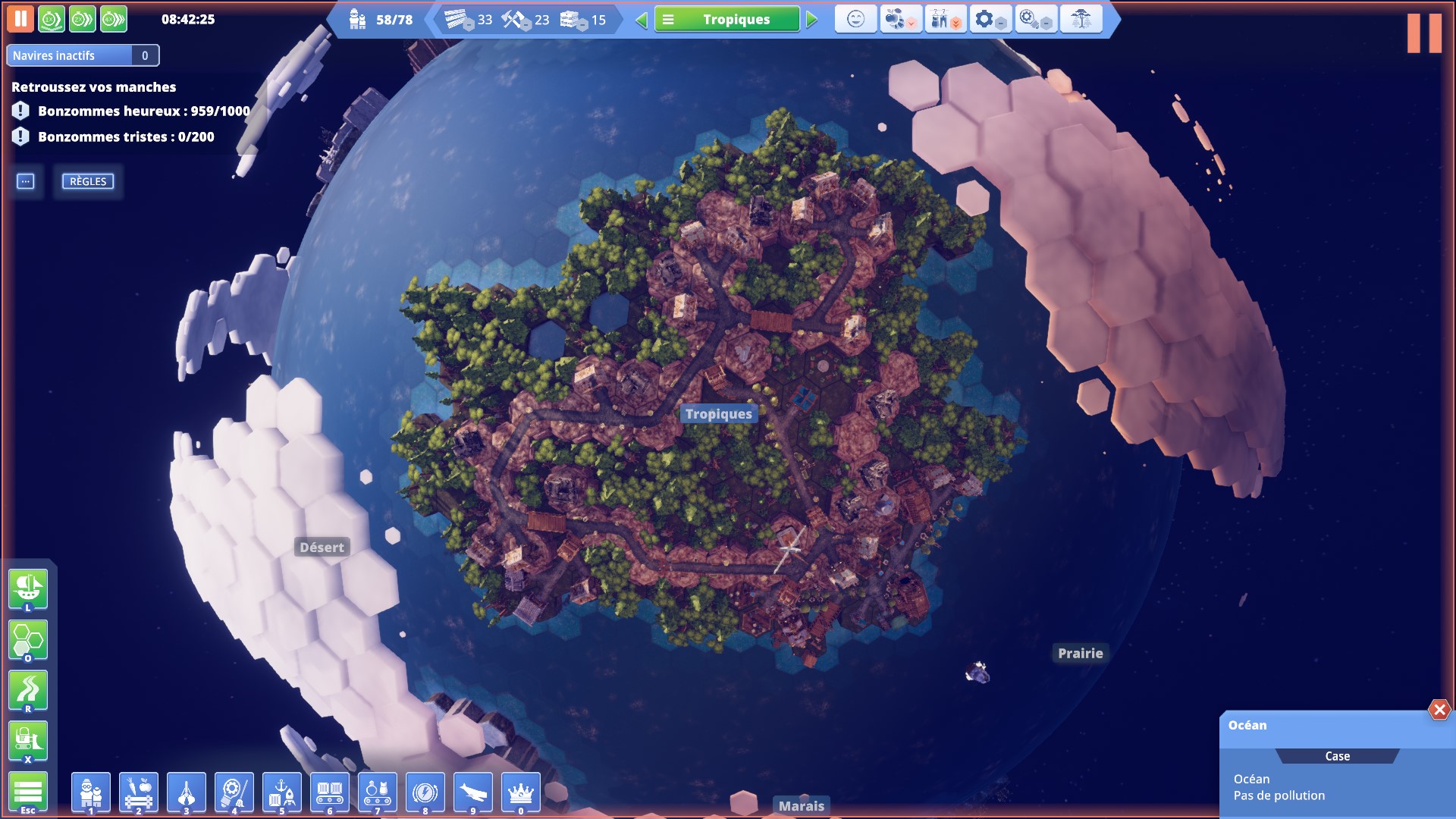This screenshot has height=819, width=1456.
Task: Open the main menu Esc button
Action: 28,793
